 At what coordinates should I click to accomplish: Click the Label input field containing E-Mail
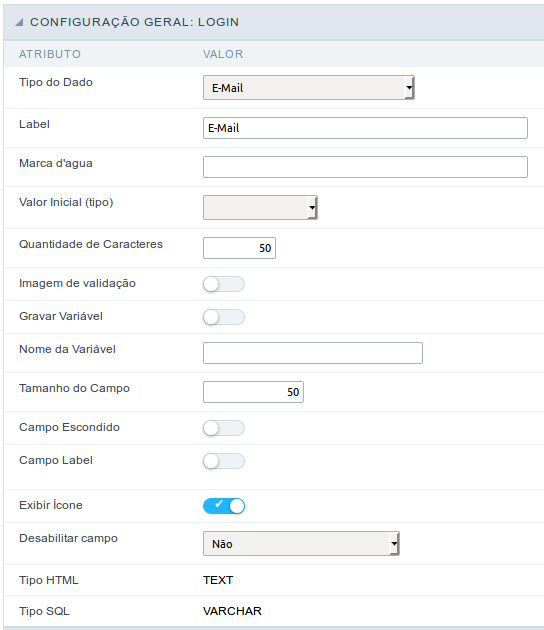pyautogui.click(x=365, y=128)
